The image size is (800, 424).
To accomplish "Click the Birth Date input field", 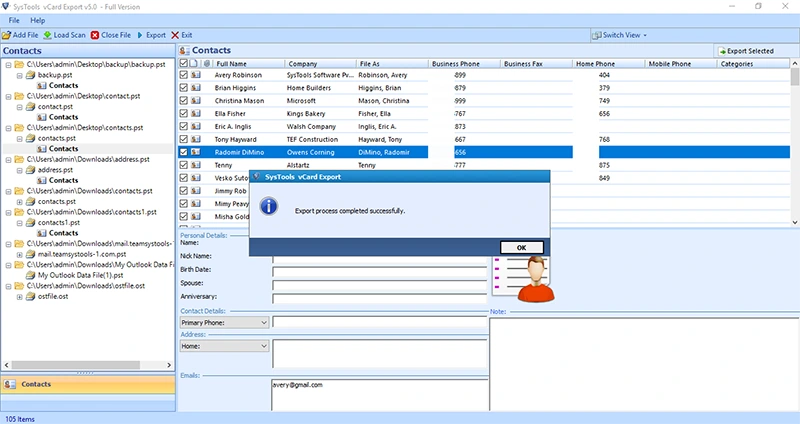I will 380,271.
